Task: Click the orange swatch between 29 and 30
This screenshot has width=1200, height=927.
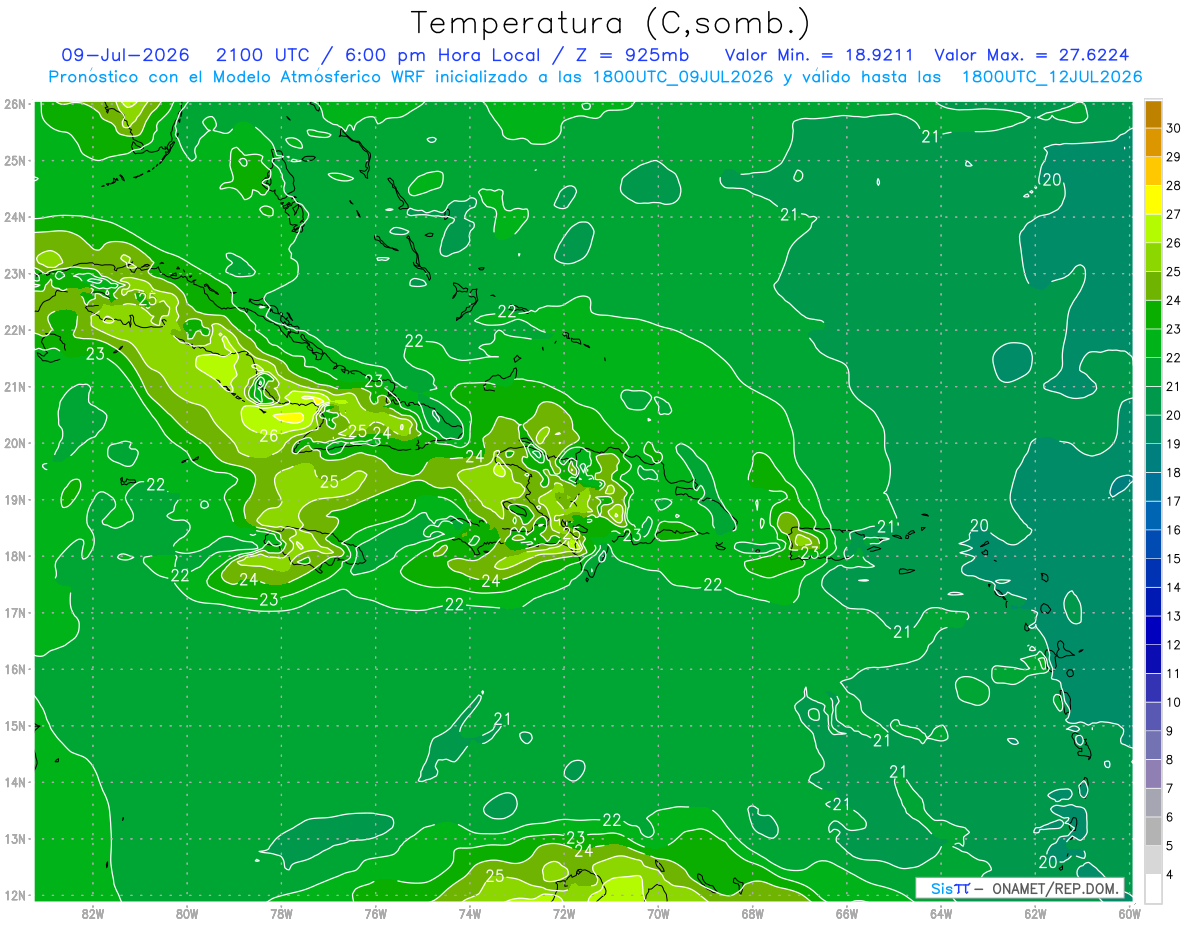Action: tap(1153, 142)
